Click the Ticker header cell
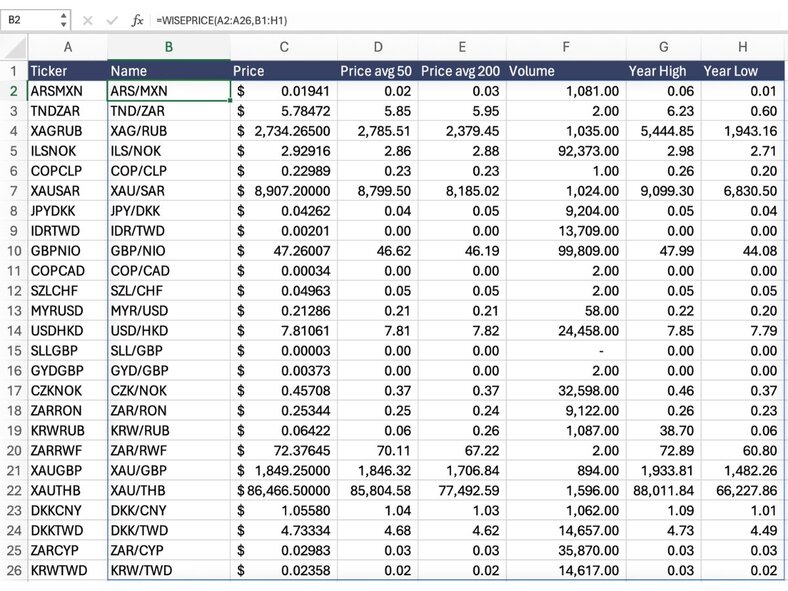 click(x=67, y=71)
